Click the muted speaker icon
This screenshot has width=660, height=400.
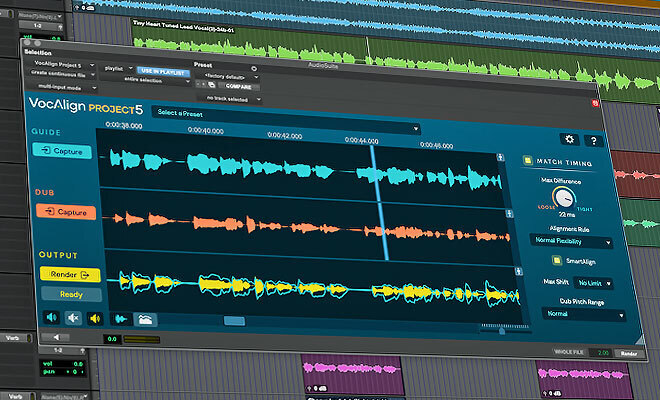(x=72, y=319)
